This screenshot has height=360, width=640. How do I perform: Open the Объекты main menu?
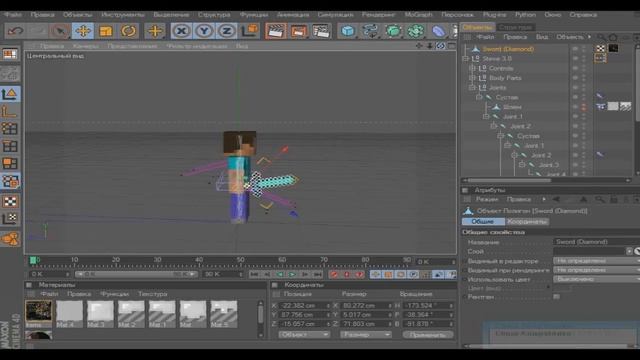pos(78,15)
